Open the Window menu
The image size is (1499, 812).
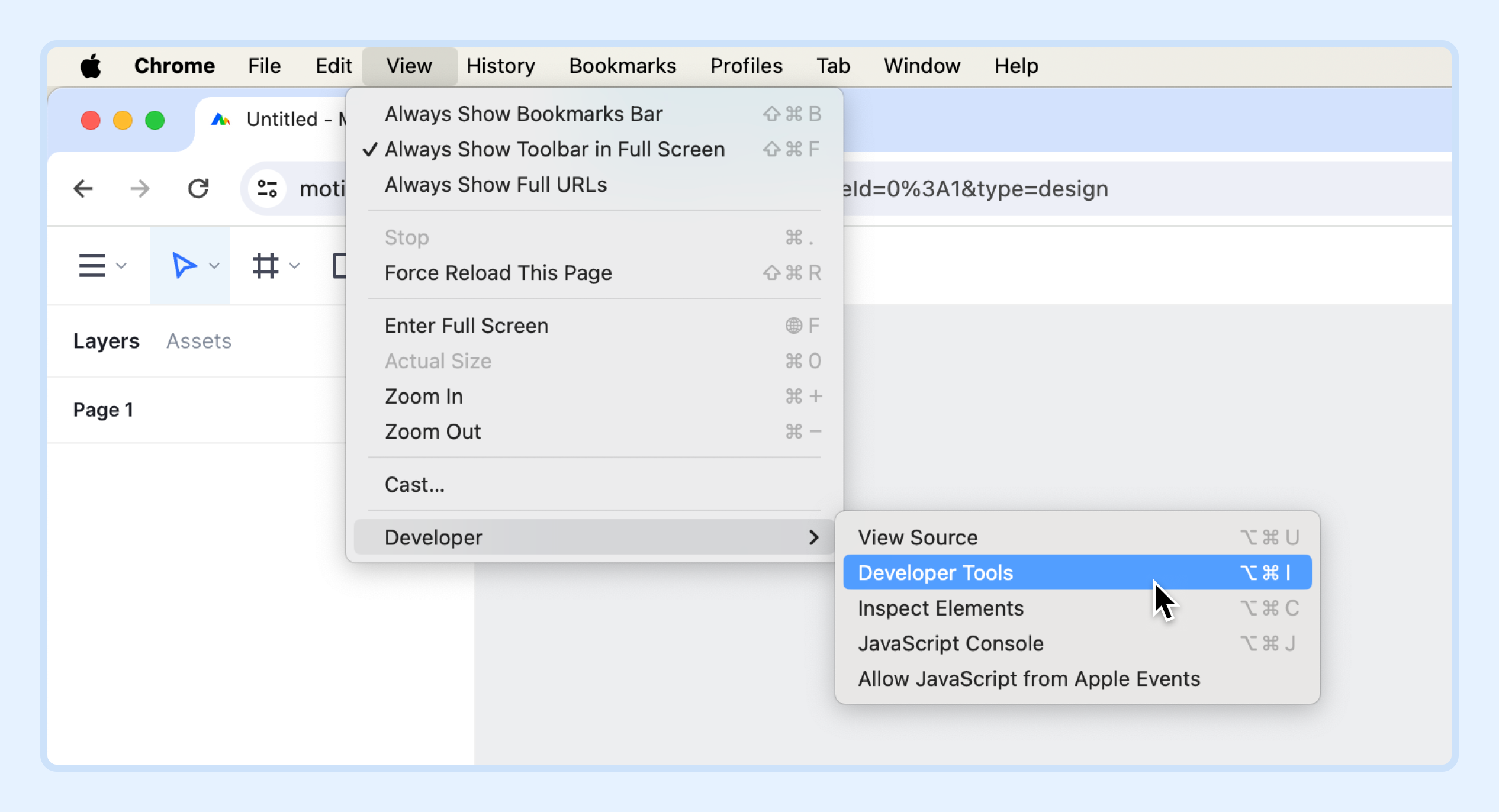[922, 66]
